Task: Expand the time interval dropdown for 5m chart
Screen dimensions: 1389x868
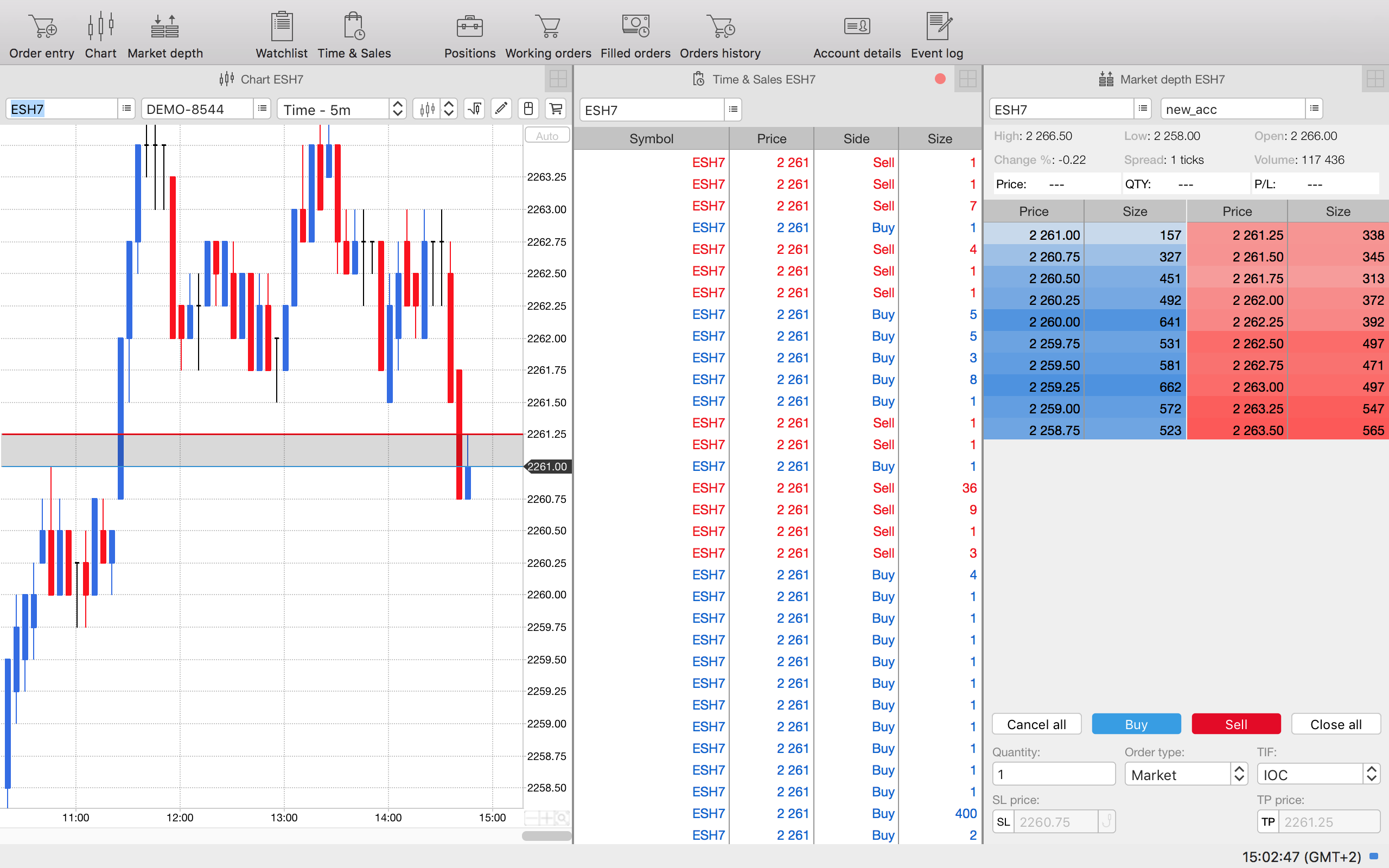Action: [x=398, y=109]
